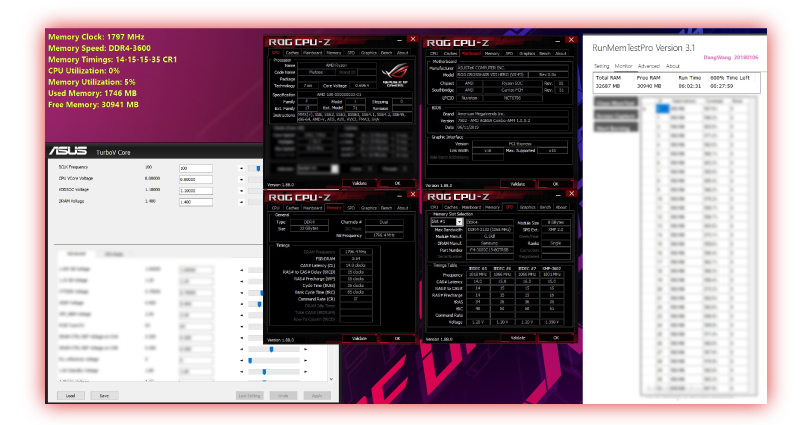Click the BCLK Frequency input field
The width and height of the screenshot is (811, 425).
(196, 168)
